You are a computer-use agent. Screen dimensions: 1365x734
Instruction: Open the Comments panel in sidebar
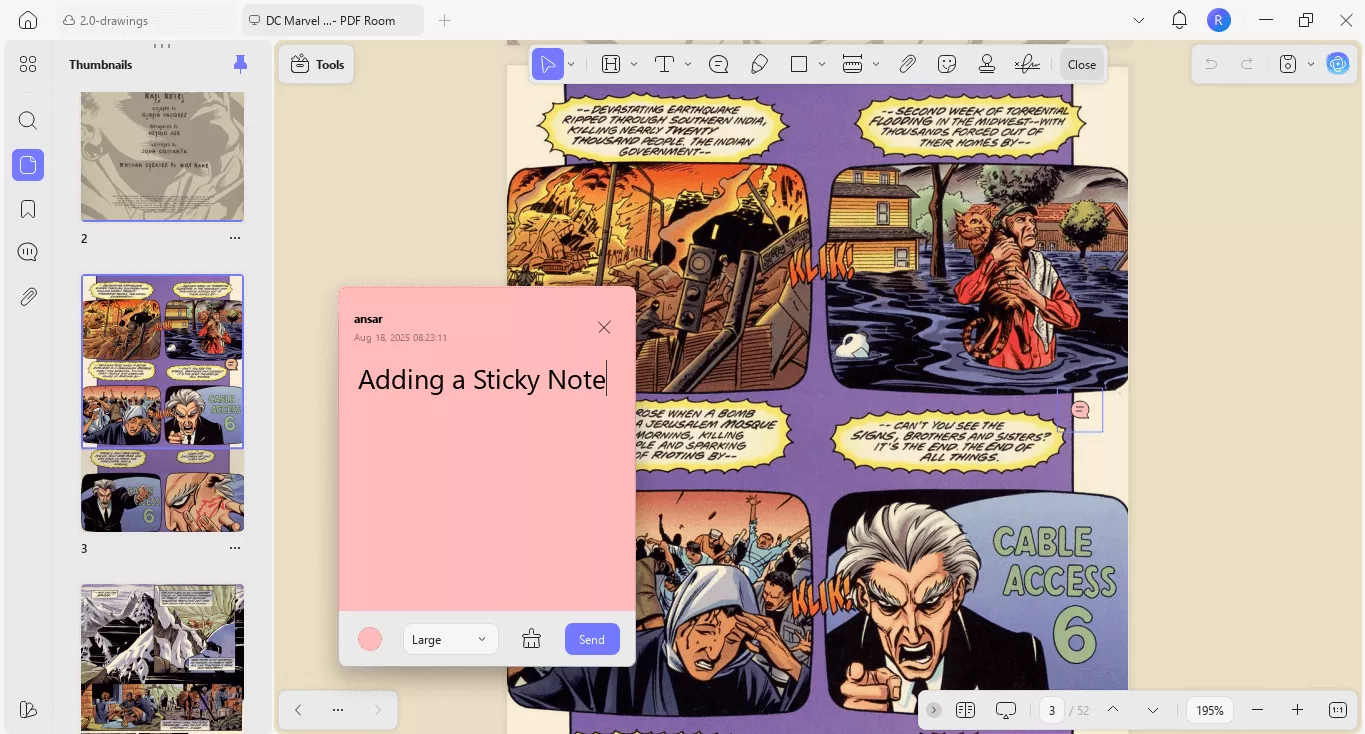[x=28, y=252]
